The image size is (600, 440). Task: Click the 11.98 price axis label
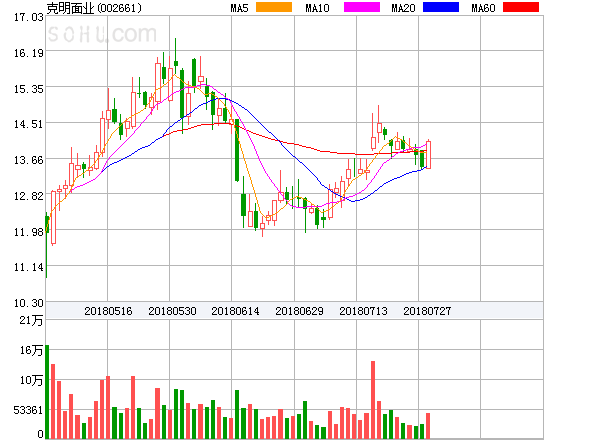(29, 232)
